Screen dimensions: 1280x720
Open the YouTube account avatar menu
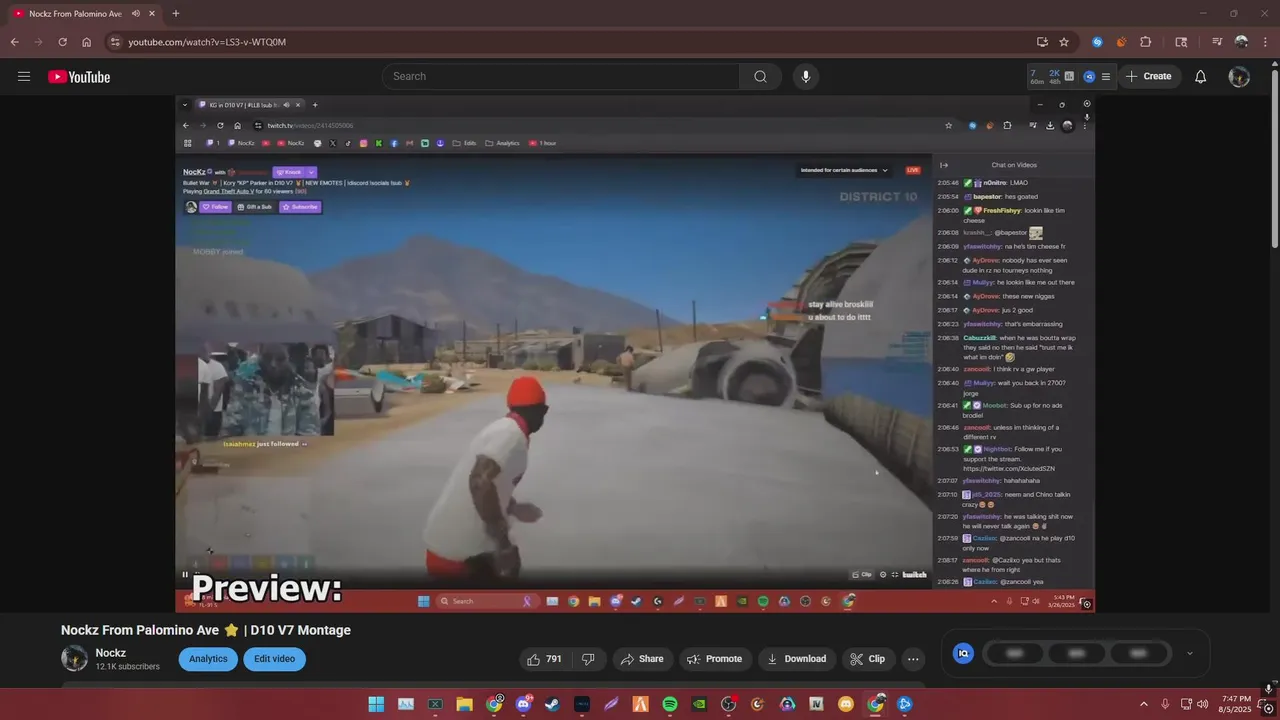1239,76
